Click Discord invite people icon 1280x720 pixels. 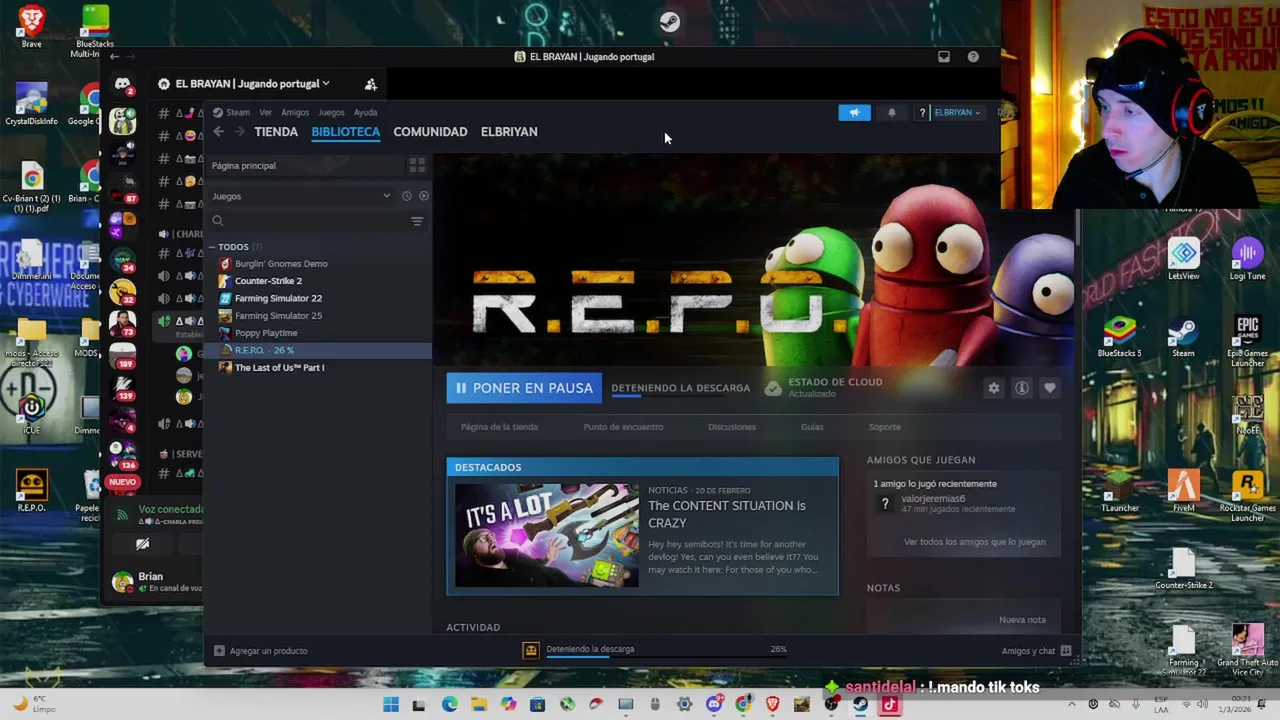[x=370, y=84]
